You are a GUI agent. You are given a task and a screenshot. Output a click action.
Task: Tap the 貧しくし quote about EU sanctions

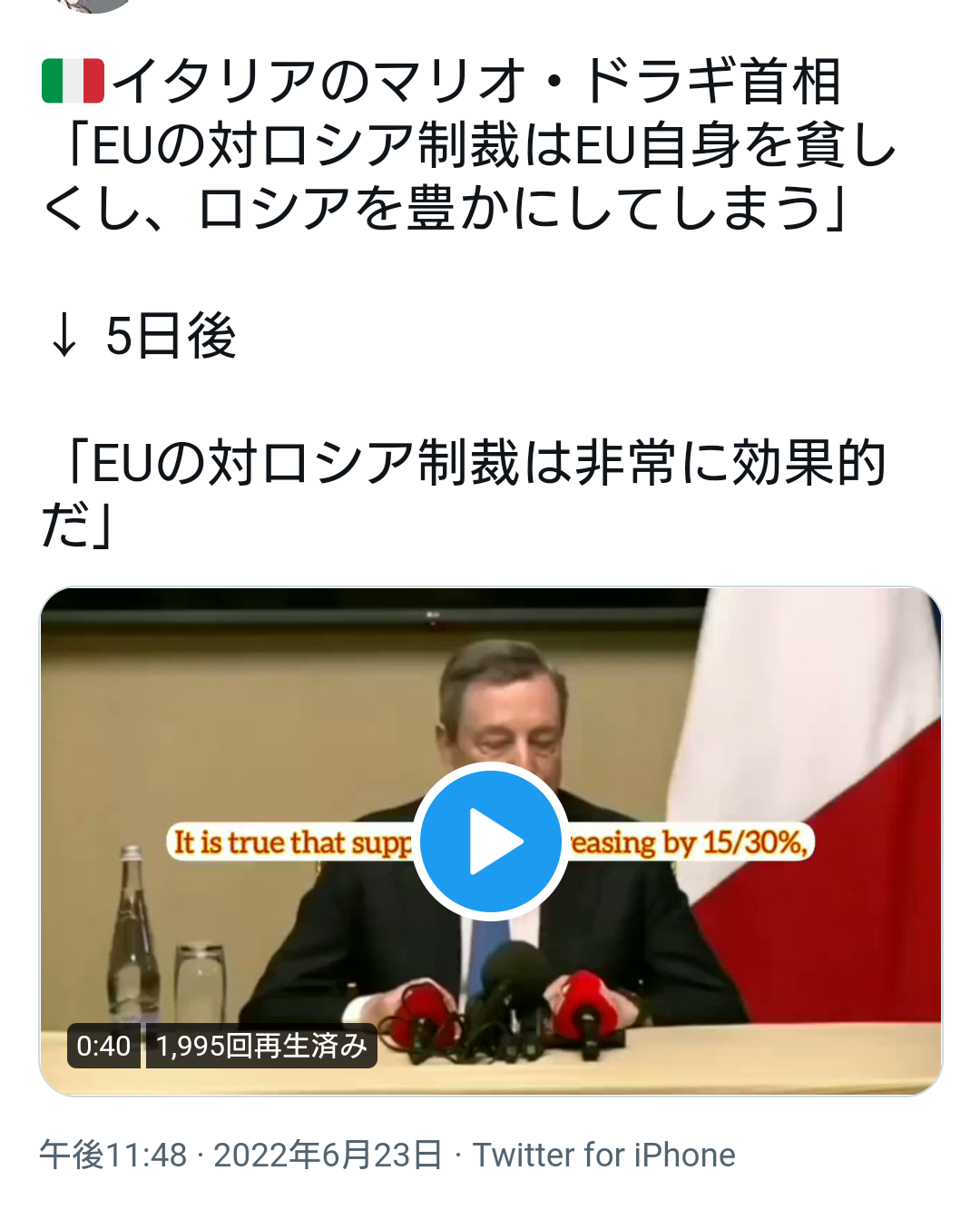(468, 176)
